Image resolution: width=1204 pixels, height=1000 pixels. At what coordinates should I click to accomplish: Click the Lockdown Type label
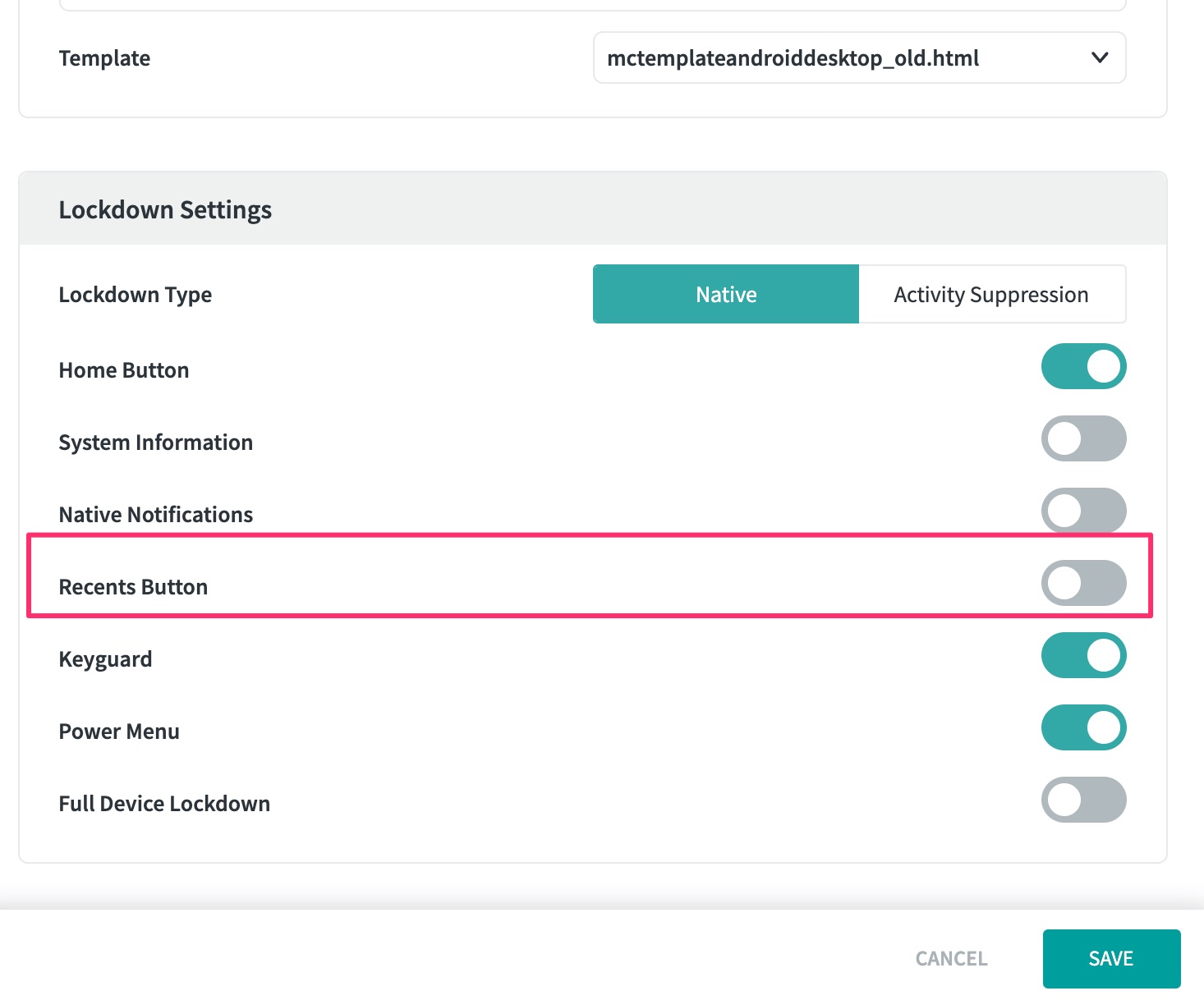pyautogui.click(x=136, y=295)
